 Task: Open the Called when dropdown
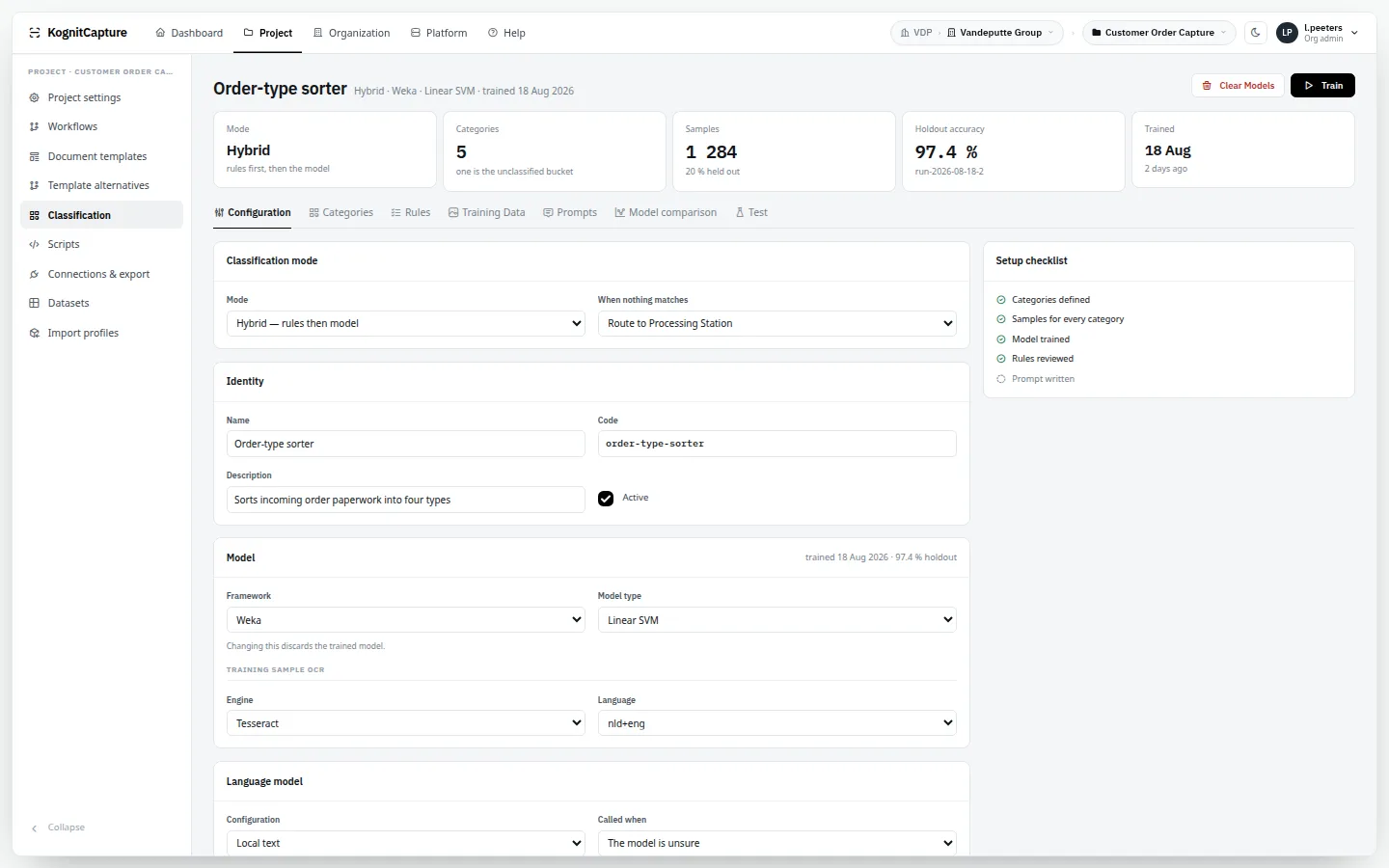tap(777, 843)
